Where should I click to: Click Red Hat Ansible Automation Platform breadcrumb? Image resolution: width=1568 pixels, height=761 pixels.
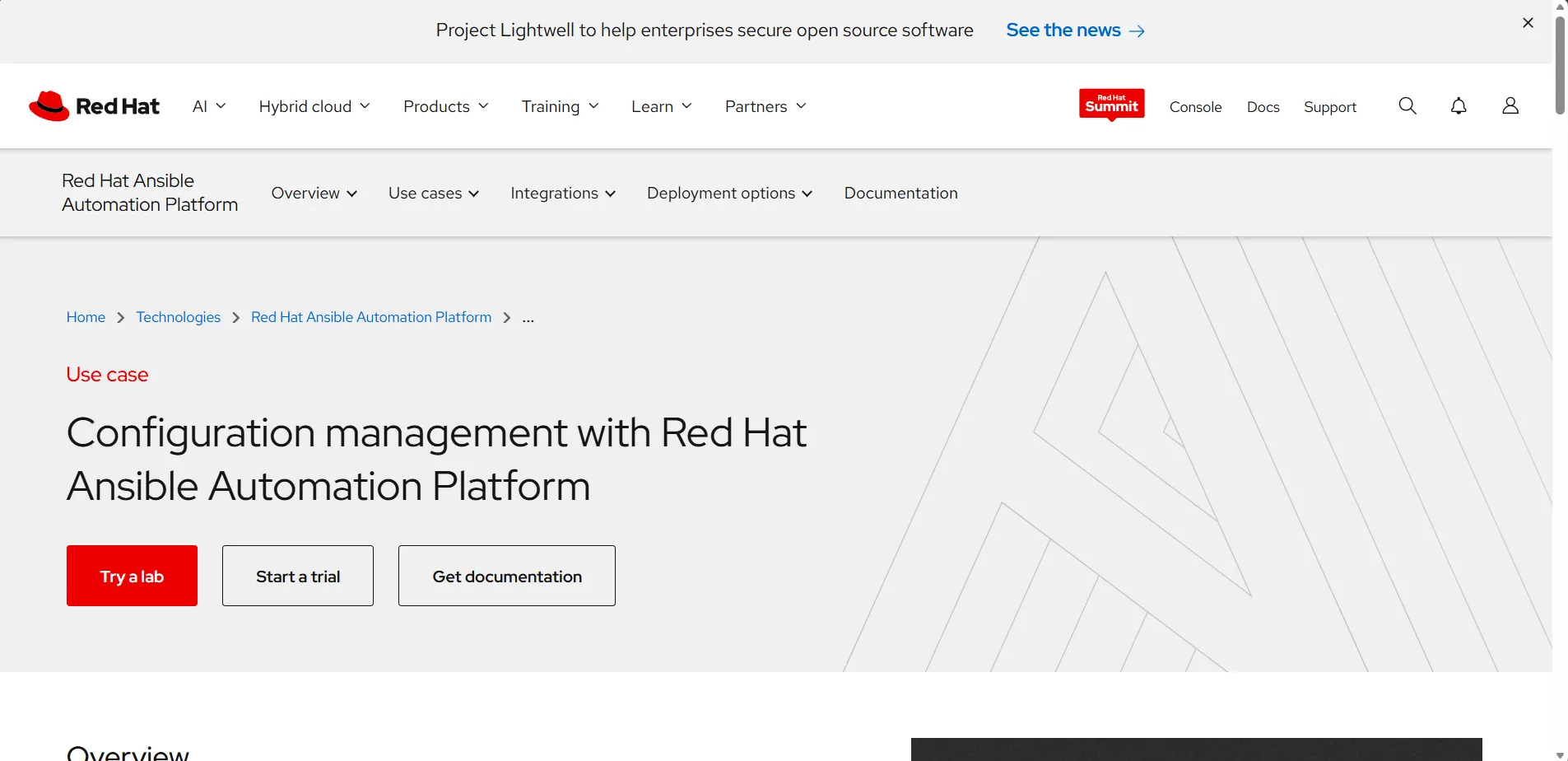tap(371, 317)
